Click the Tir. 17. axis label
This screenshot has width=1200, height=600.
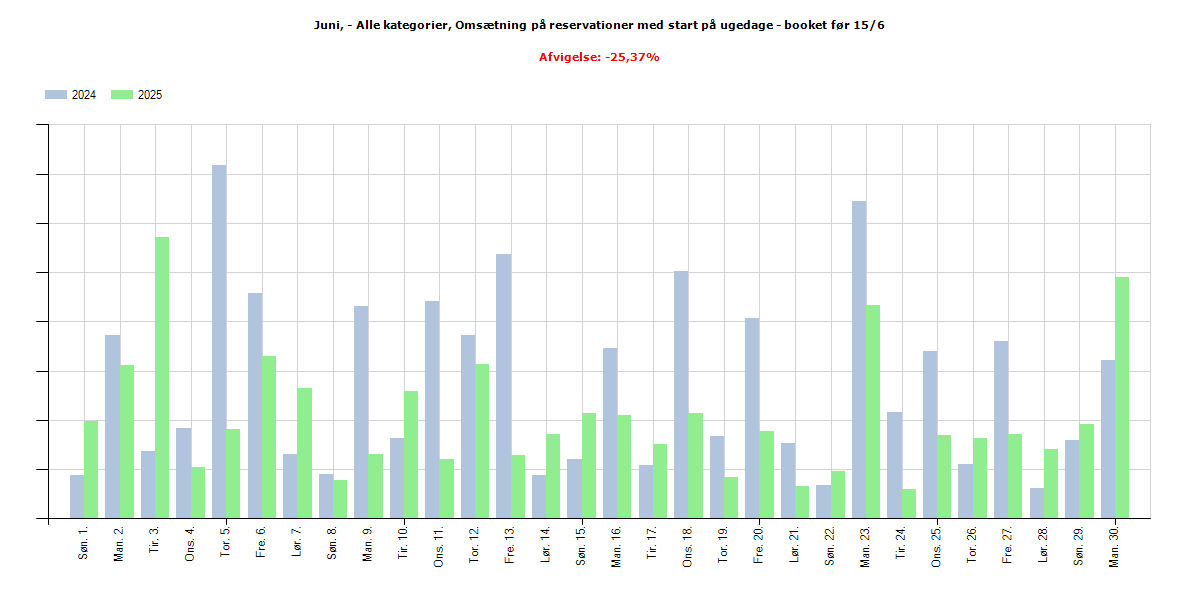652,542
